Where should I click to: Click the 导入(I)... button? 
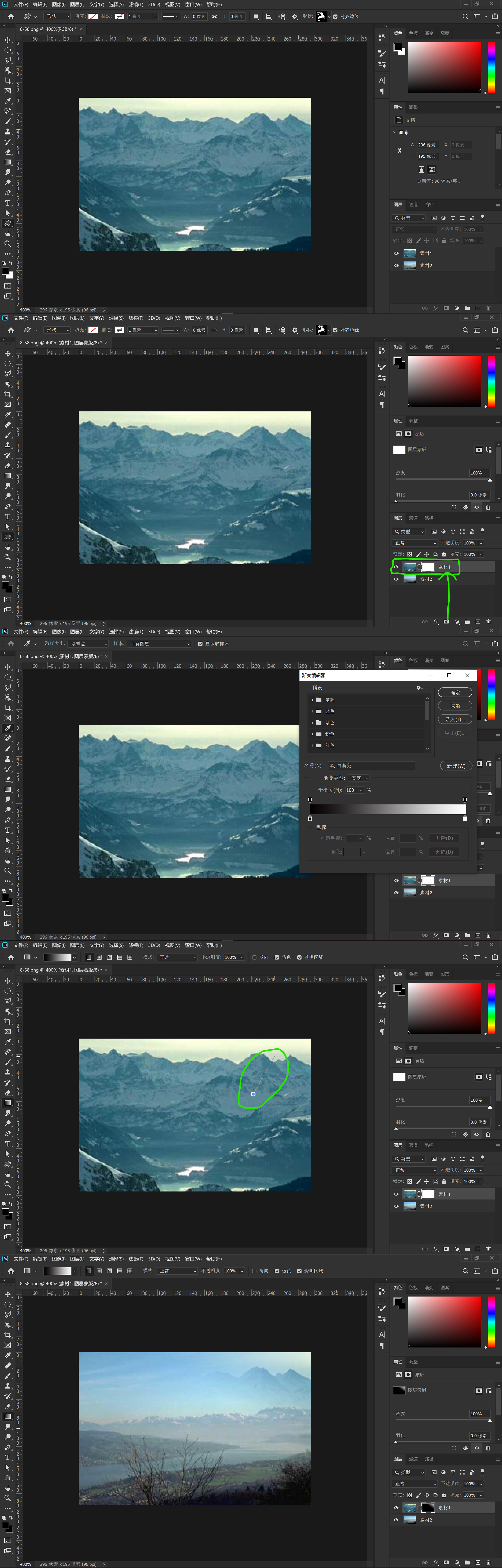455,719
